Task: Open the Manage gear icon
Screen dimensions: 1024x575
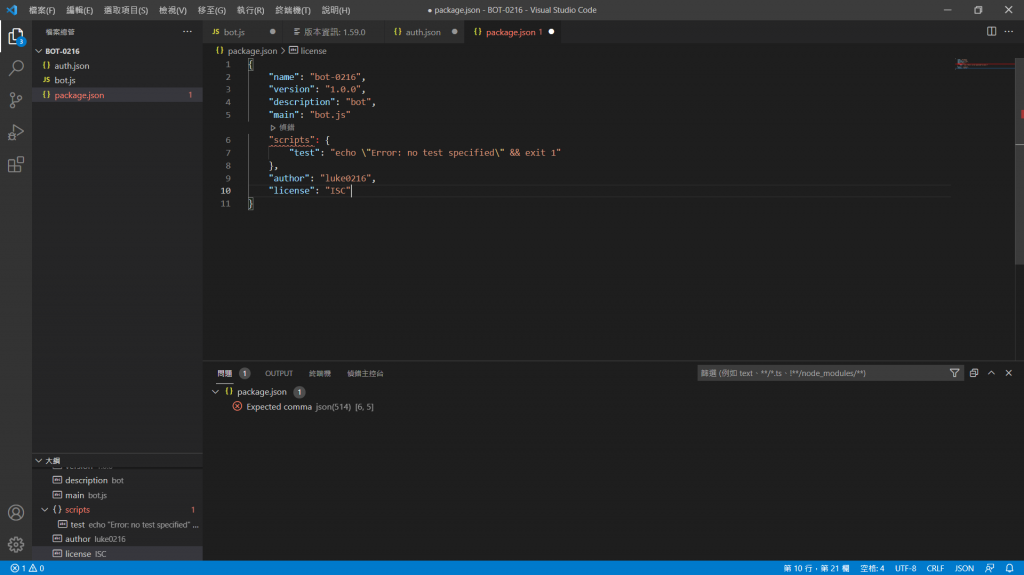Action: [x=16, y=544]
